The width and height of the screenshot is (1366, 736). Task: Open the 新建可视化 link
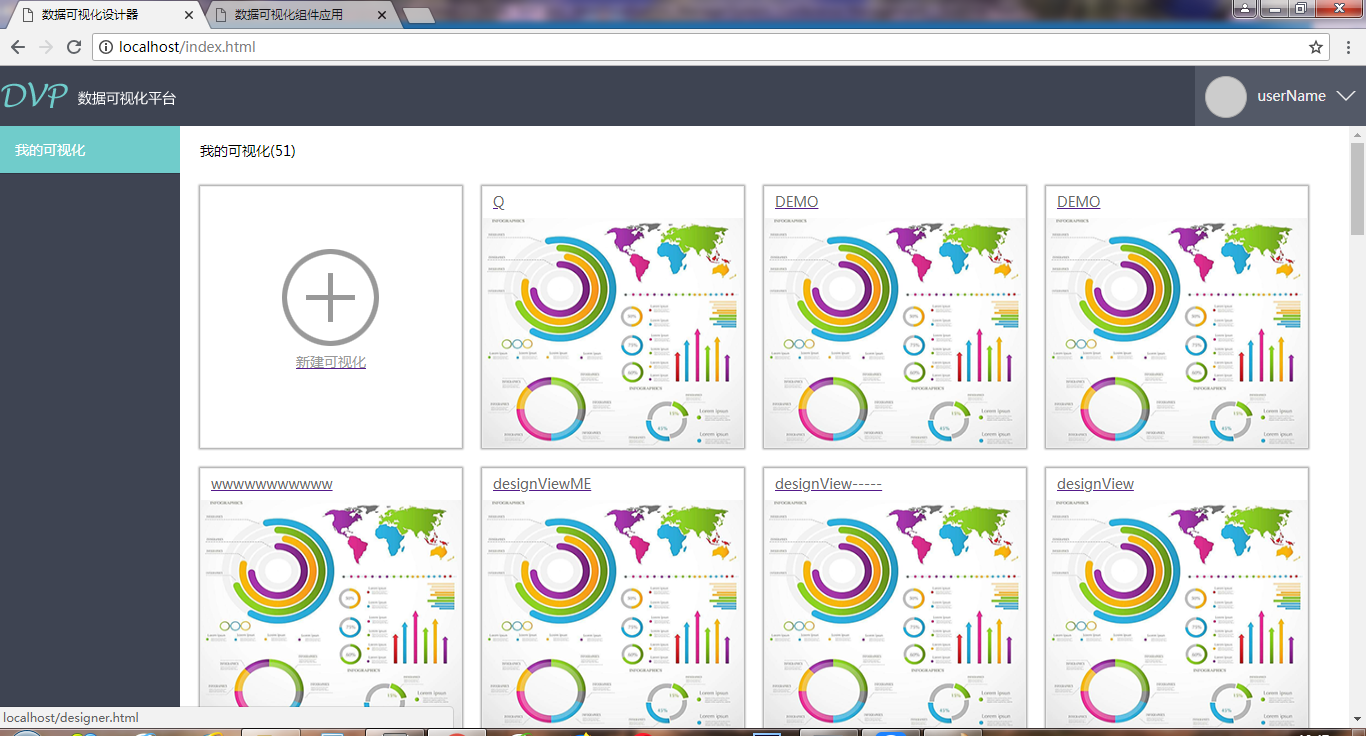click(330, 362)
